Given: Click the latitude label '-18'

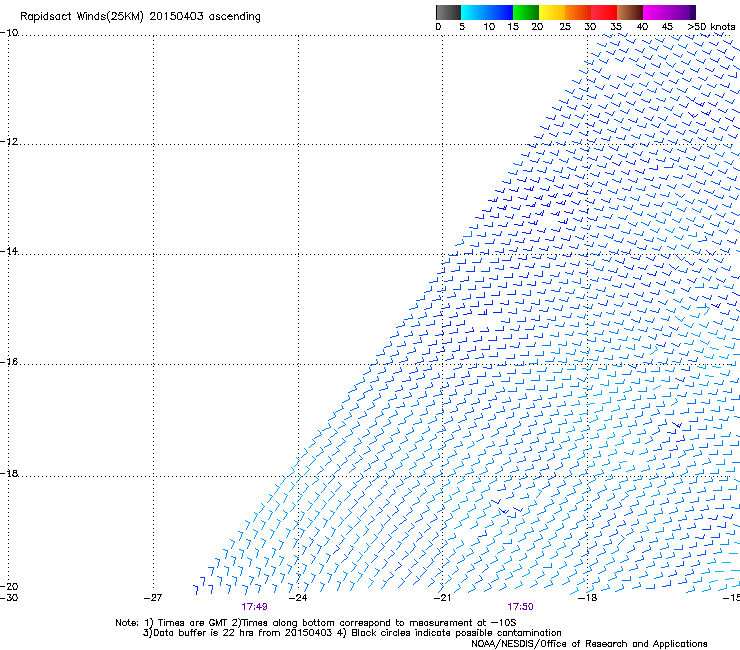Looking at the screenshot, I should pyautogui.click(x=9, y=473).
